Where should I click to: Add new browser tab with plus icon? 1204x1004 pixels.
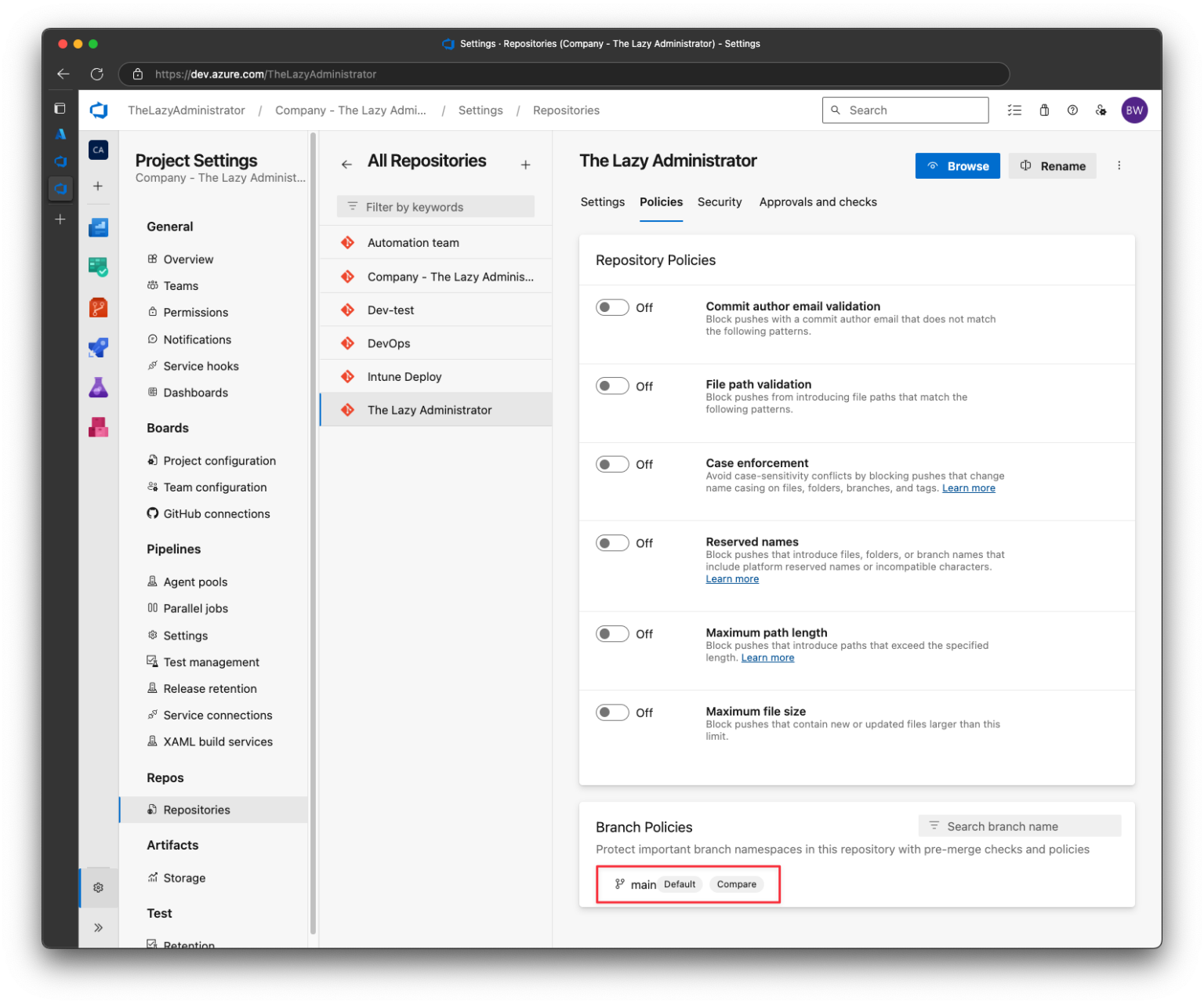pyautogui.click(x=60, y=219)
